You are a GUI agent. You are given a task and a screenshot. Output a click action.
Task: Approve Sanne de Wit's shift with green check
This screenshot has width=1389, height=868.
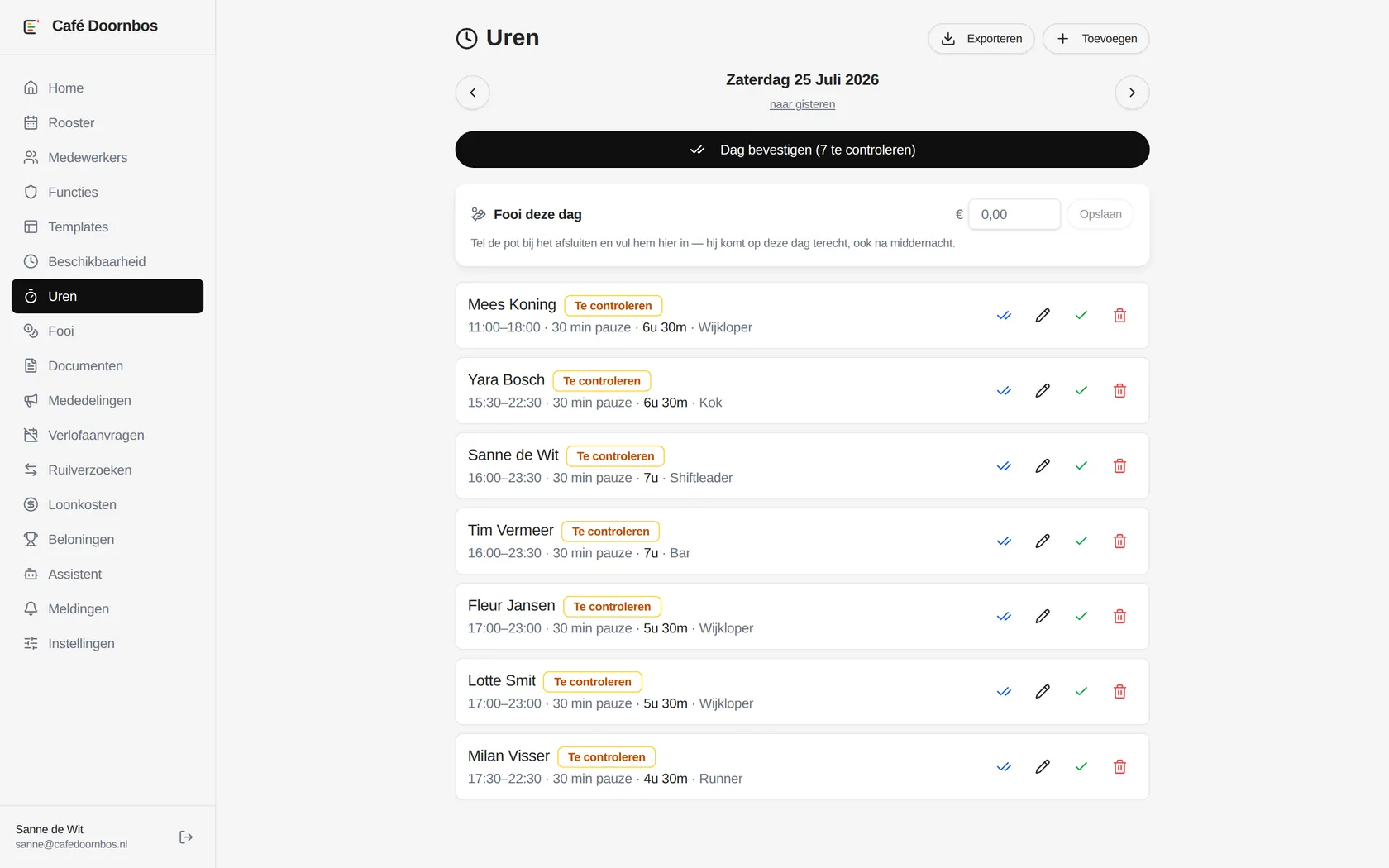[1081, 465]
